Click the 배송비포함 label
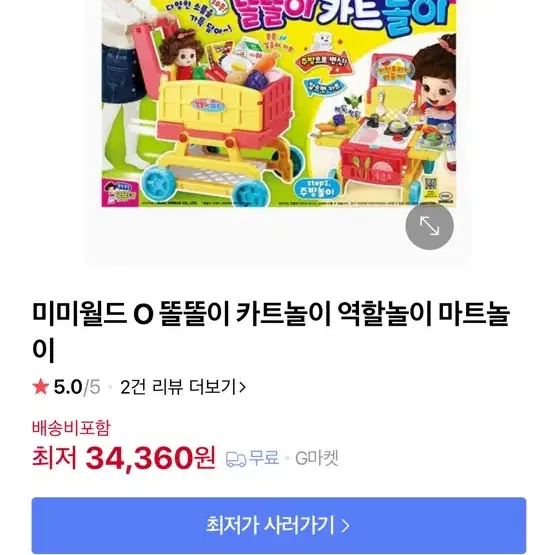Image resolution: width=555 pixels, height=555 pixels. click(71, 428)
